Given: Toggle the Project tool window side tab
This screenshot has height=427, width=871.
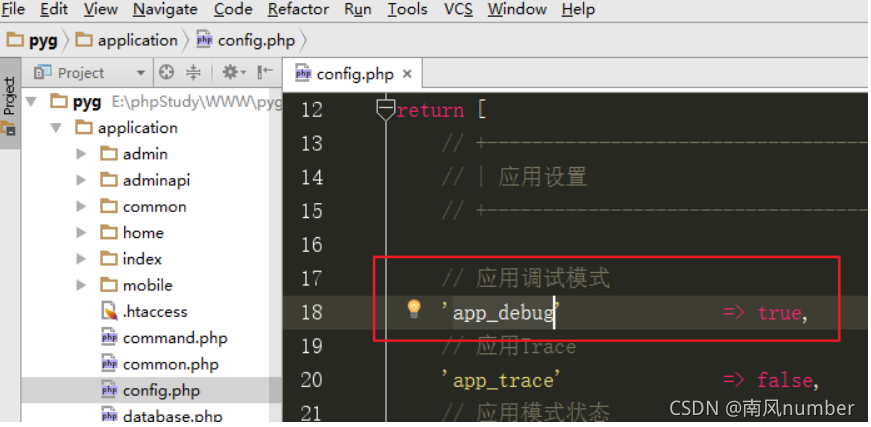Looking at the screenshot, I should (x=9, y=103).
